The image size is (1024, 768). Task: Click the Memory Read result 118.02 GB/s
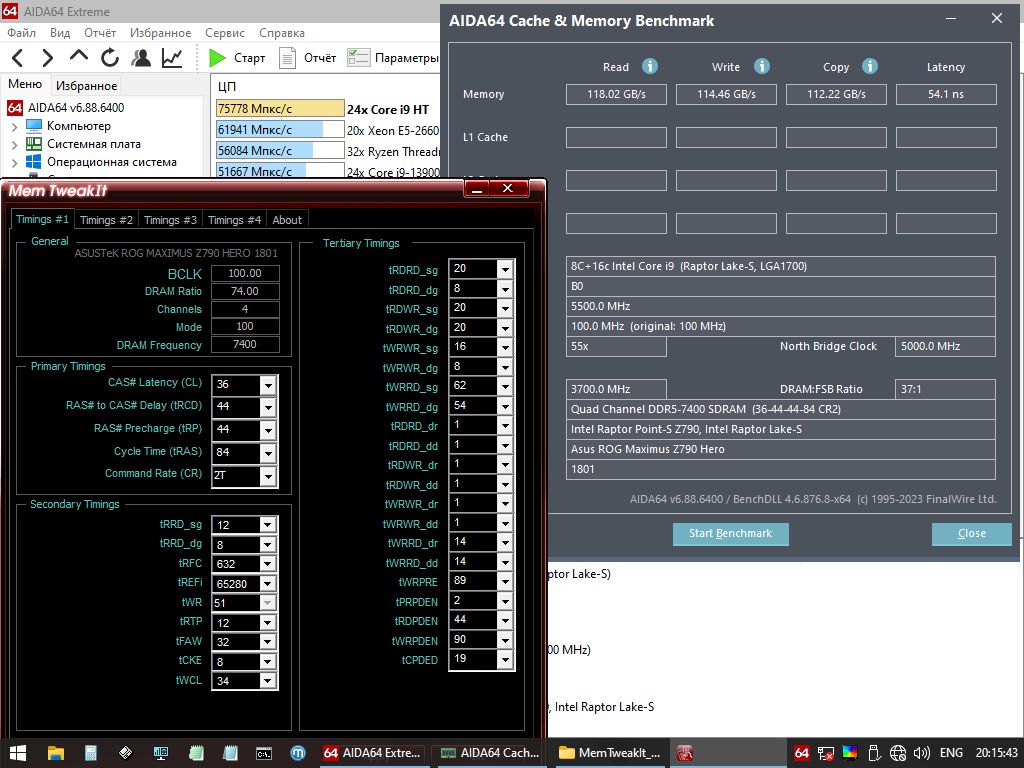coord(616,94)
